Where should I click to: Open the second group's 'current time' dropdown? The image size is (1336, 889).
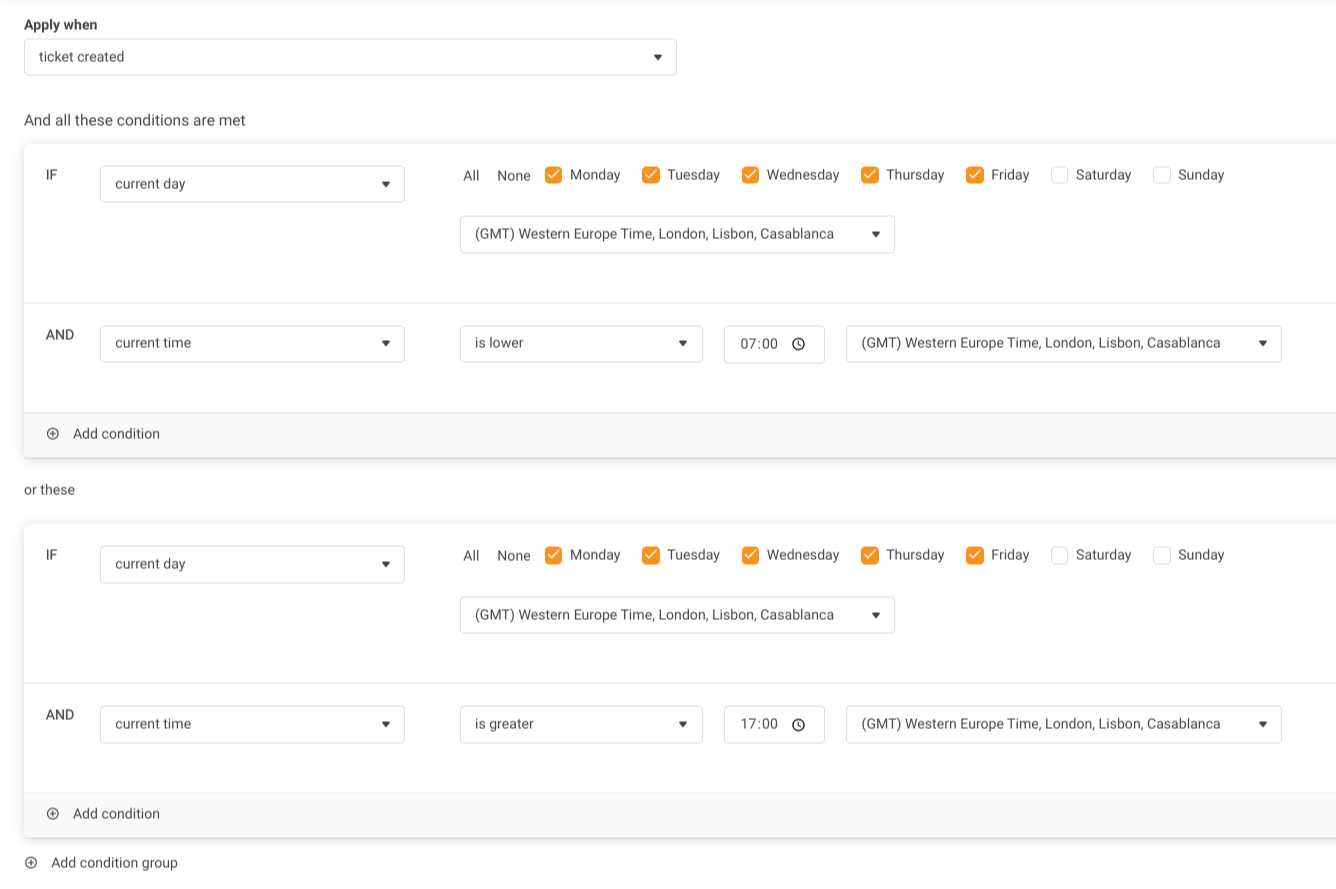coord(252,724)
